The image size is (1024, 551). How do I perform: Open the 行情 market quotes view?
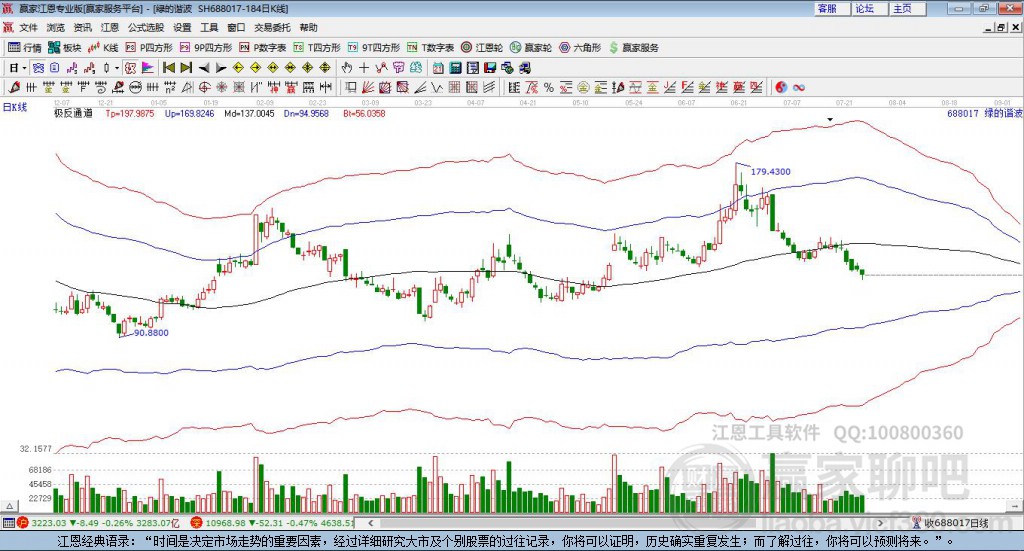pos(24,48)
